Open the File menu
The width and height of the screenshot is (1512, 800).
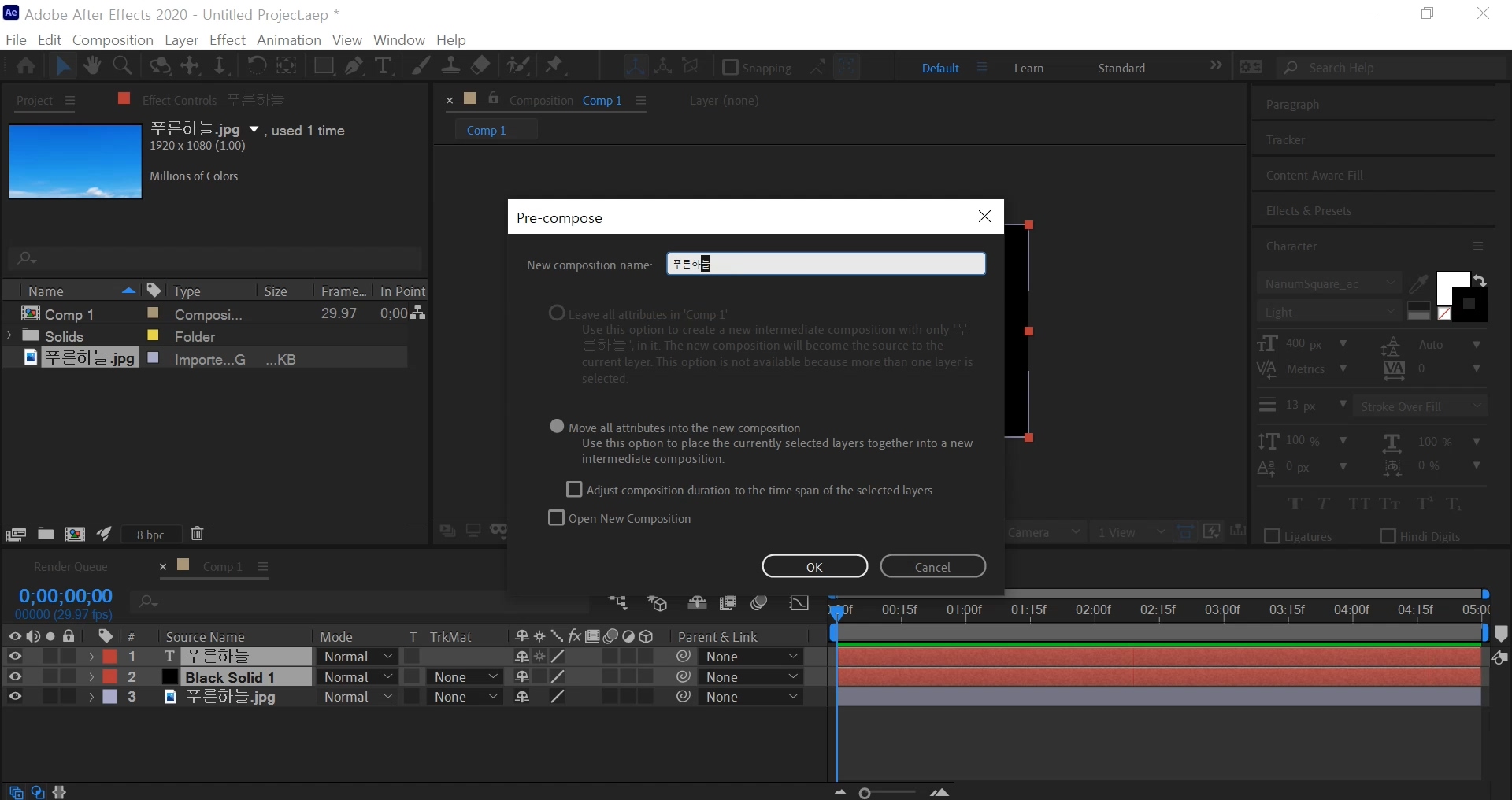click(x=16, y=39)
